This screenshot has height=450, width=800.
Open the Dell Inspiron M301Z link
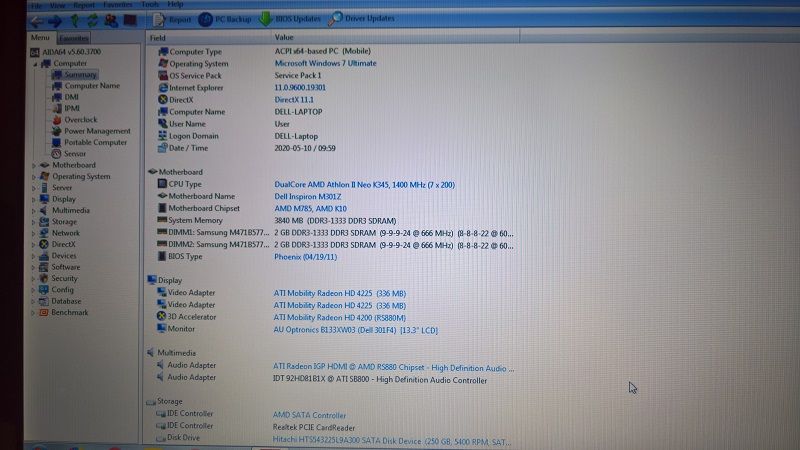coord(308,196)
